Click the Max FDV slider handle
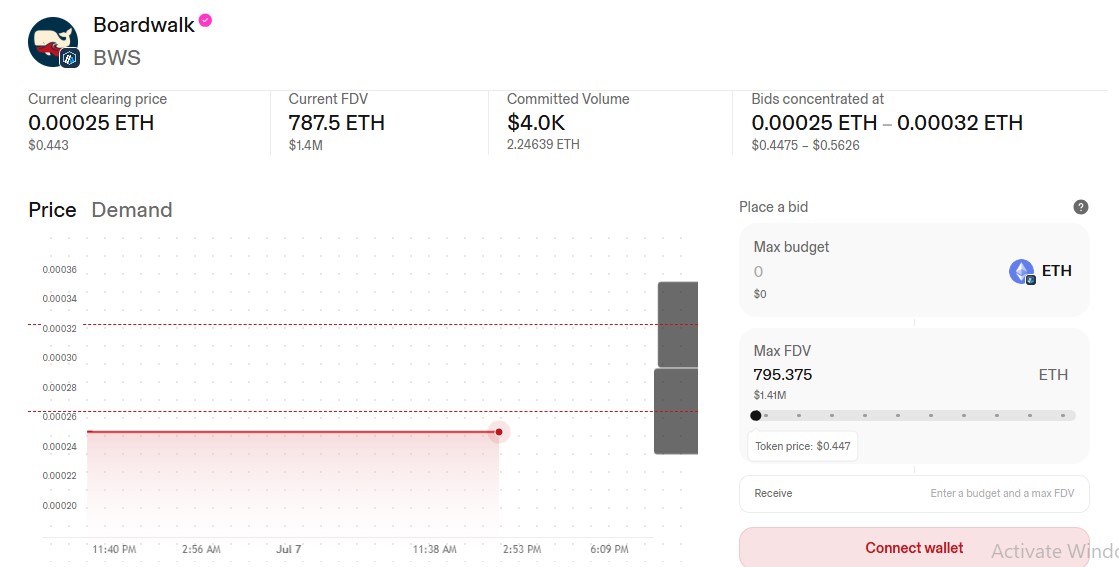This screenshot has width=1119, height=567. click(756, 415)
